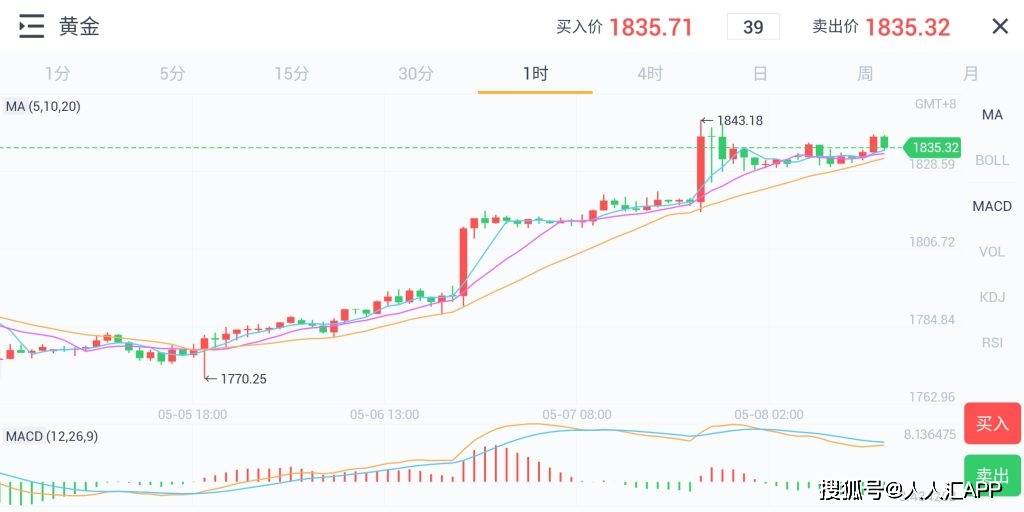Toggle the BOLL indicator

(992, 160)
